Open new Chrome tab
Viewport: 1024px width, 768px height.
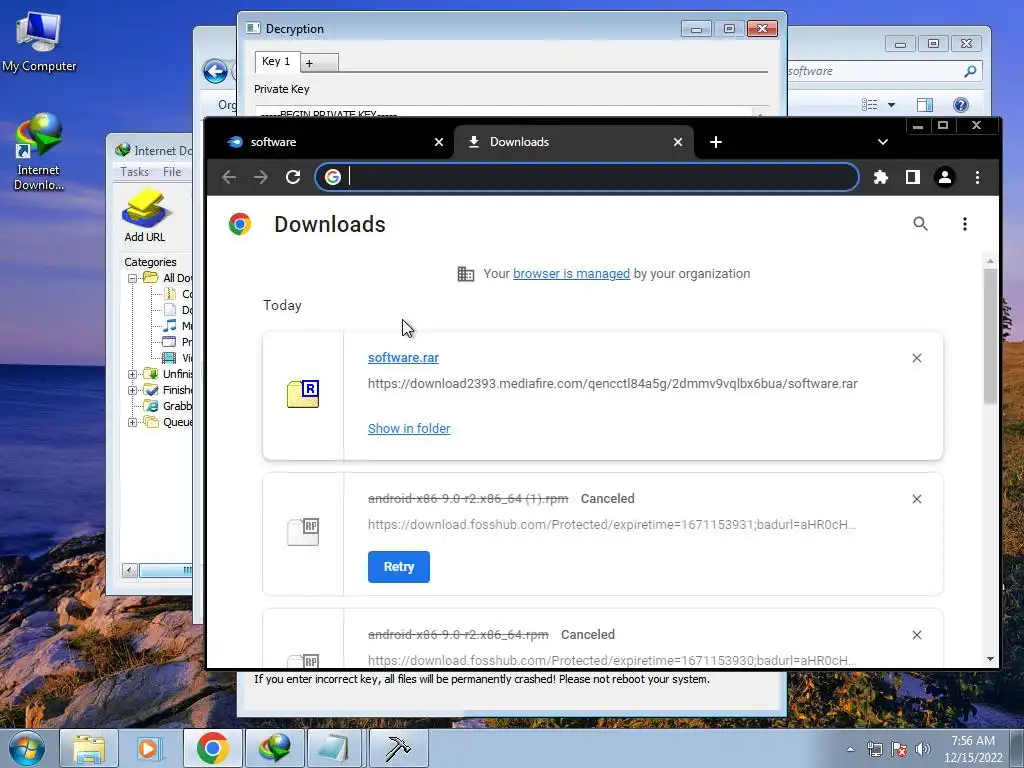click(x=716, y=142)
